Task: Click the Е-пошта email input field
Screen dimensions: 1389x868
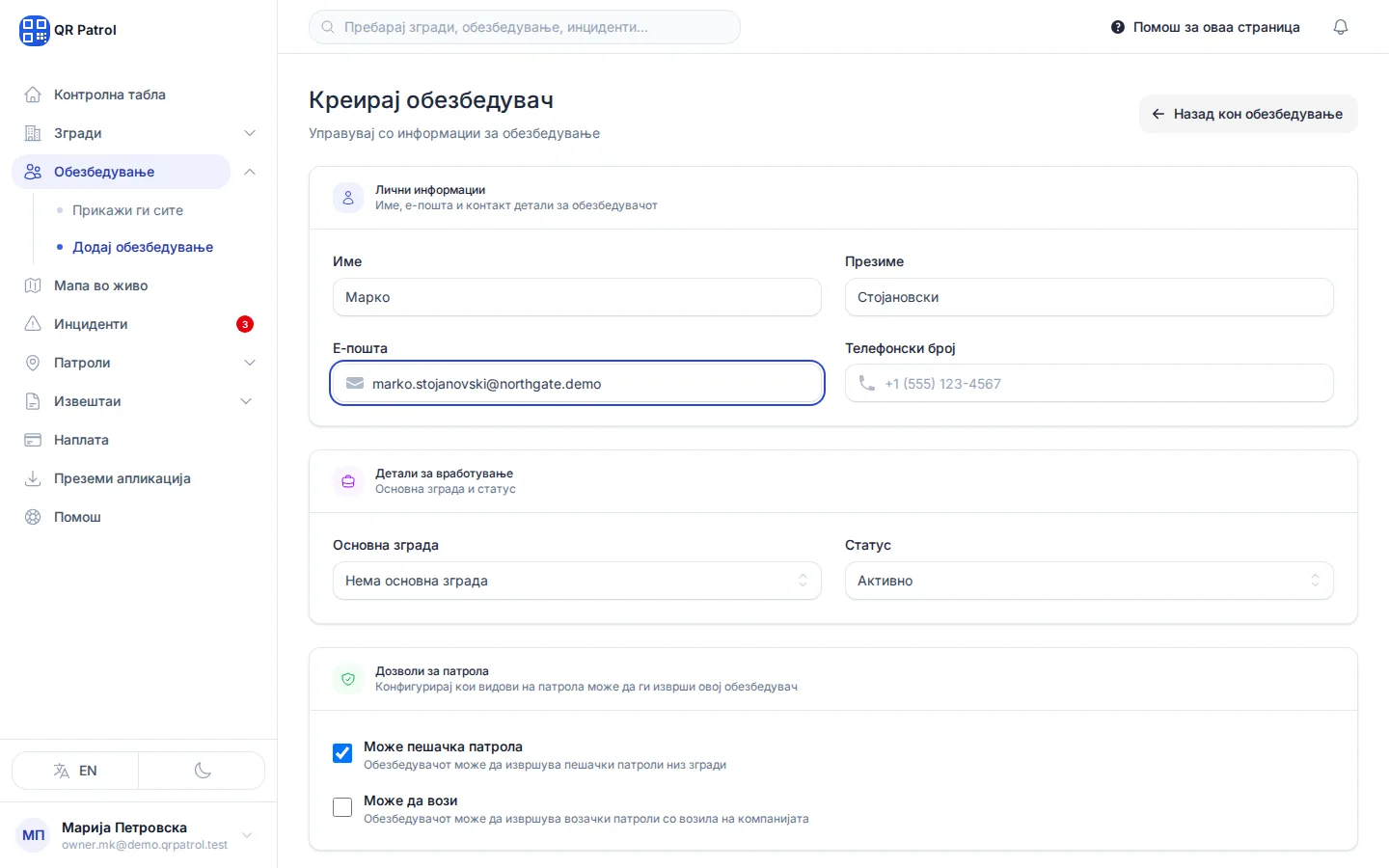Action: (x=577, y=383)
